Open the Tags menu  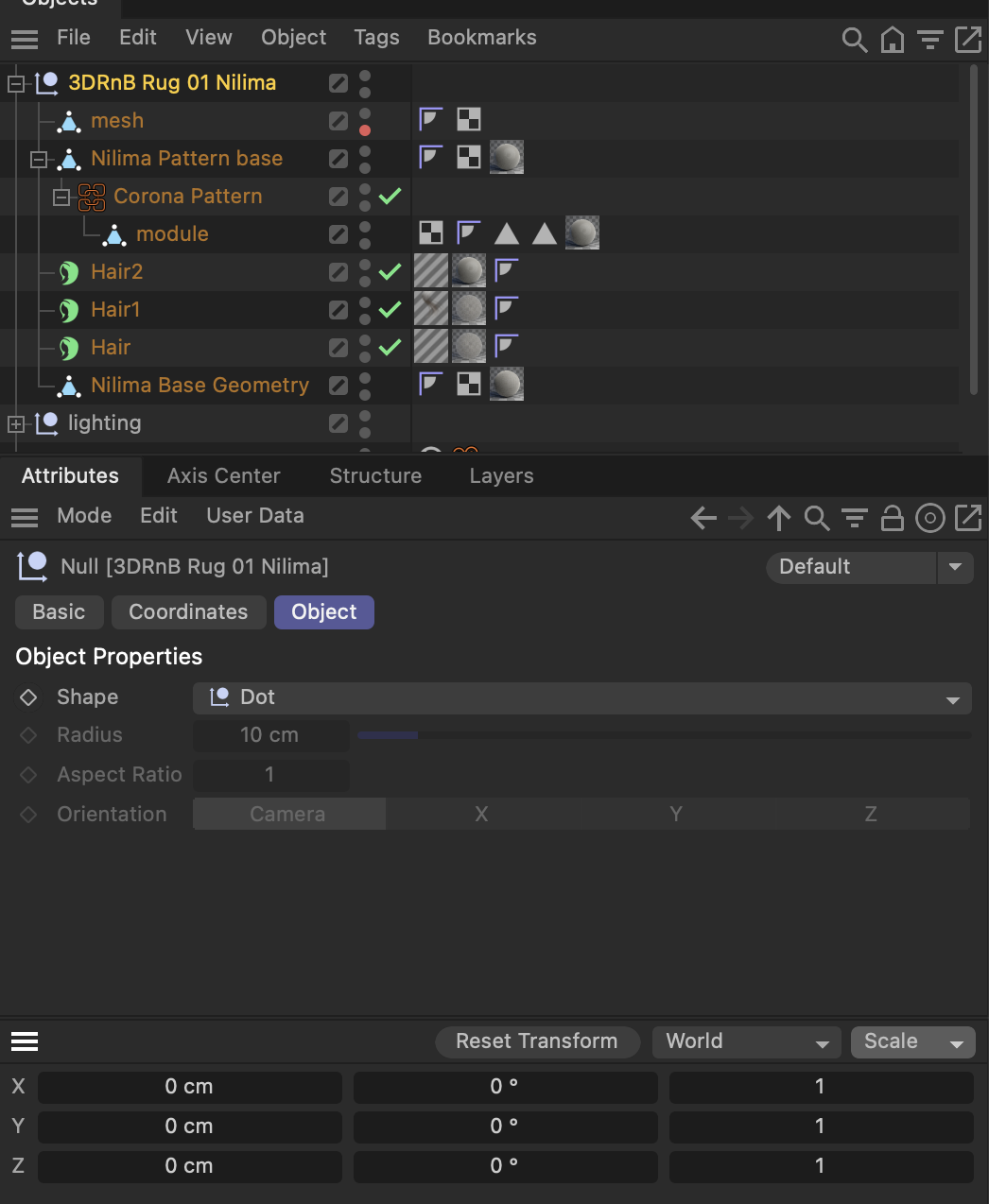[376, 38]
